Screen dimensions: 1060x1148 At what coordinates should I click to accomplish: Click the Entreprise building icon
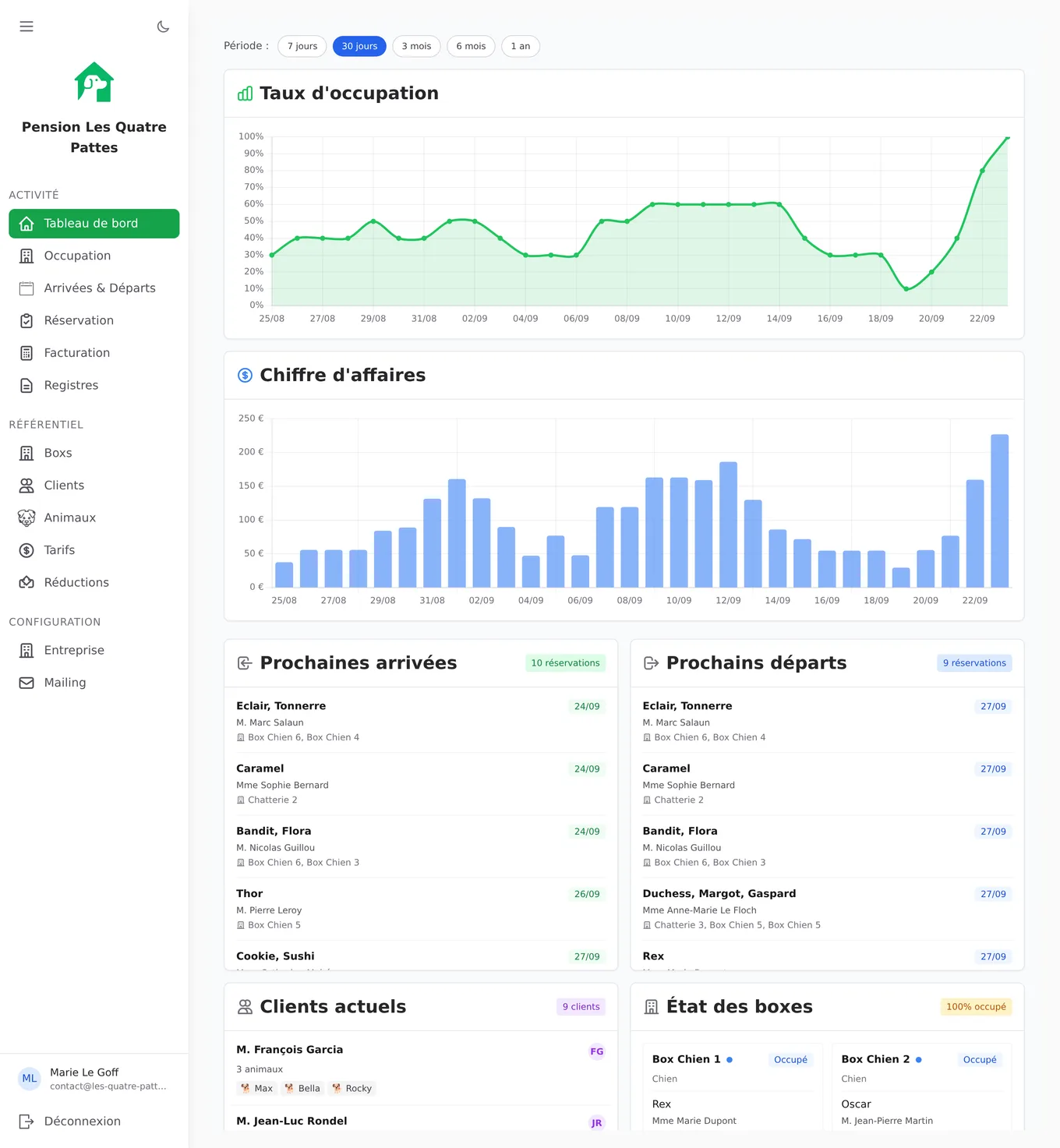click(x=26, y=650)
